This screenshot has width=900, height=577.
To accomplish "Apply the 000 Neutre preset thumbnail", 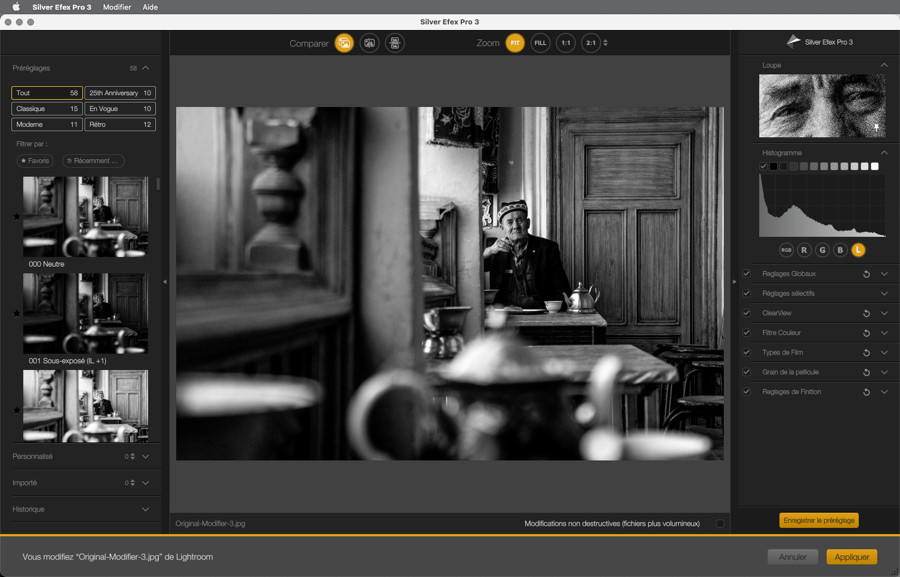I will [86, 216].
